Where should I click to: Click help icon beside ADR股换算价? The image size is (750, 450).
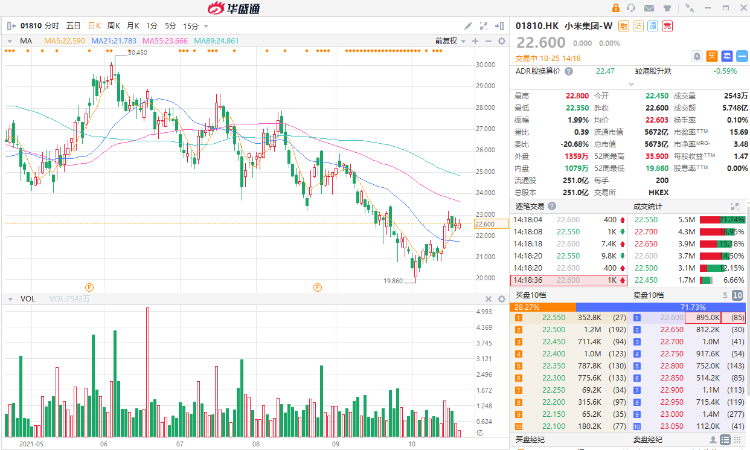coord(567,71)
